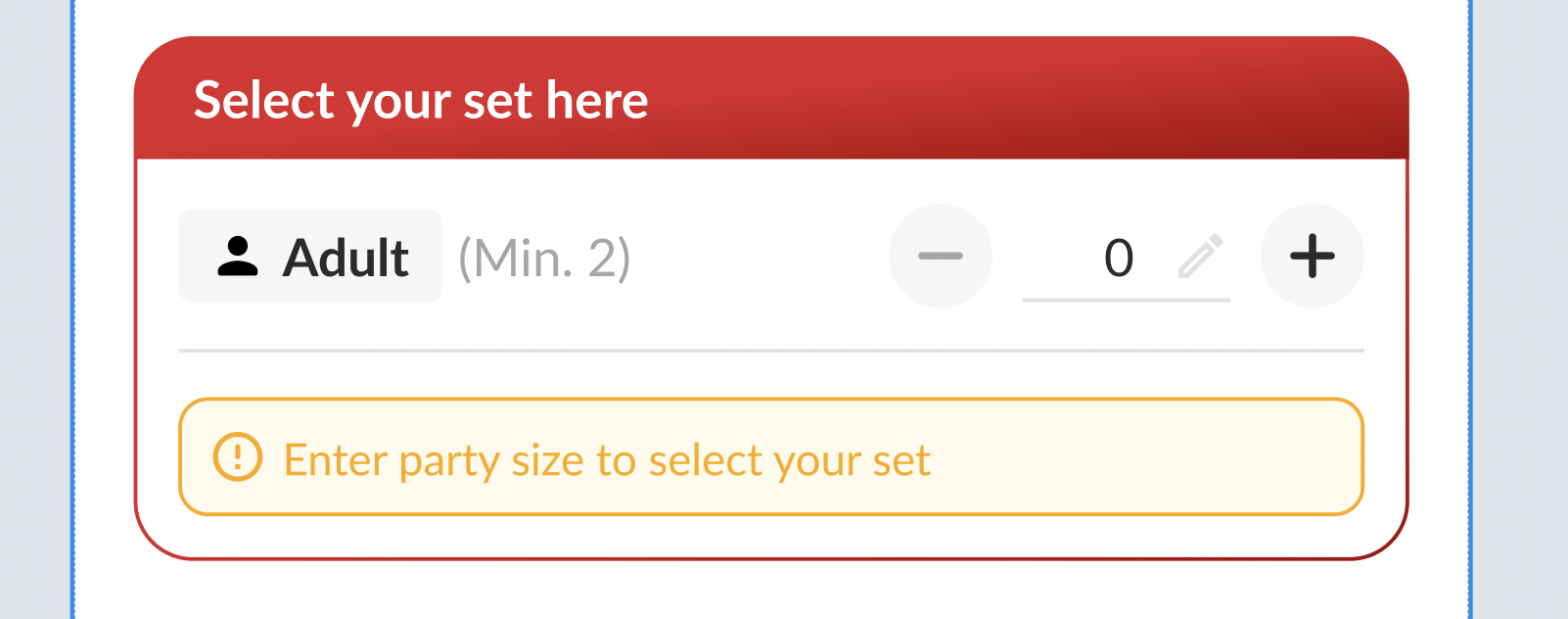Click the horizontal divider below Adult row
Viewport: 1568px width, 619px height.
770,350
